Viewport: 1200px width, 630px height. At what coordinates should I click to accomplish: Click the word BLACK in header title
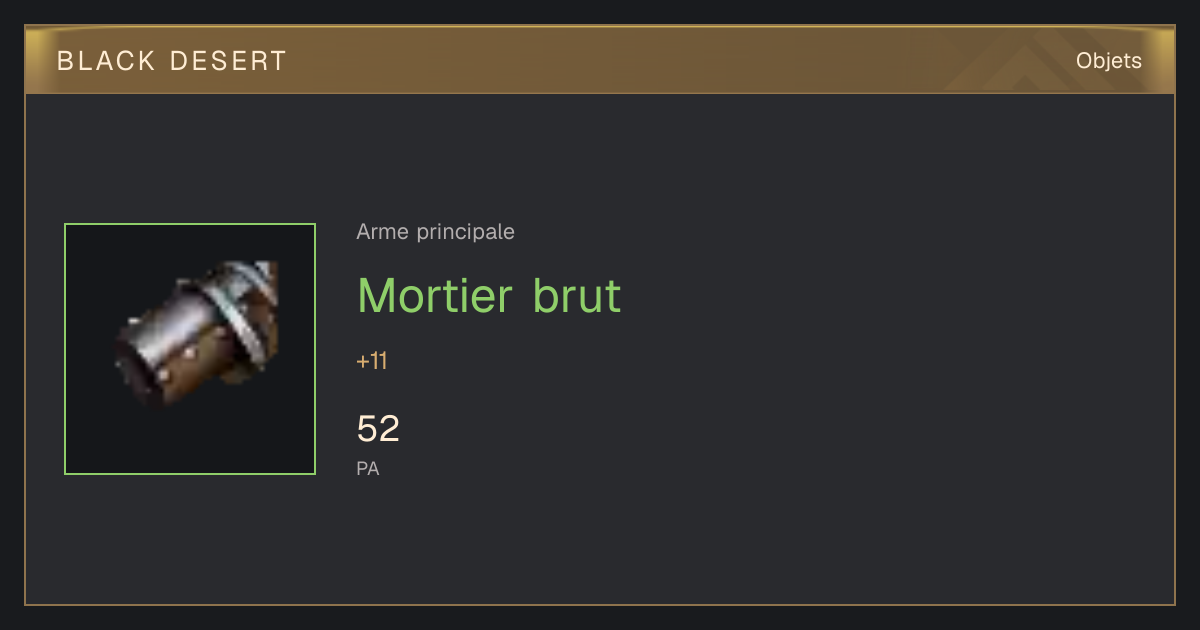click(106, 61)
